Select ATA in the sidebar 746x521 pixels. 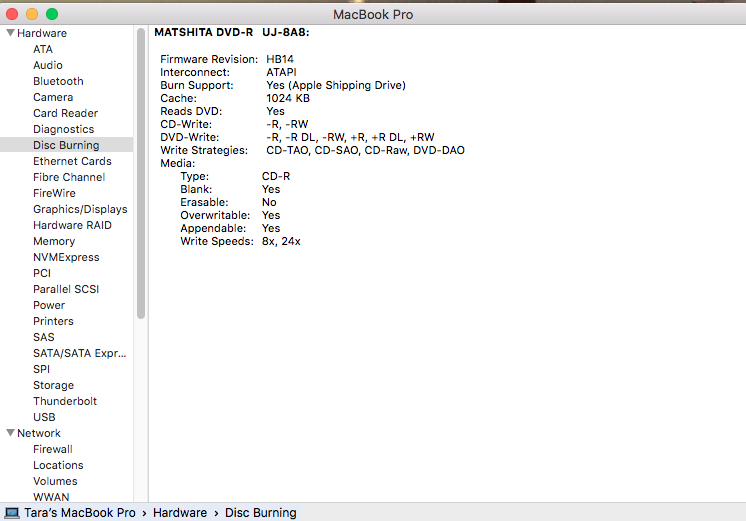pos(43,49)
